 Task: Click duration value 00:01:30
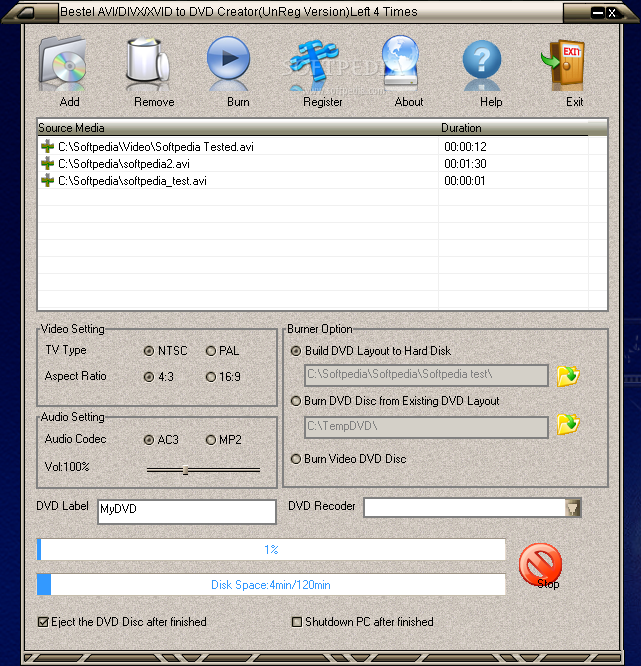[465, 164]
